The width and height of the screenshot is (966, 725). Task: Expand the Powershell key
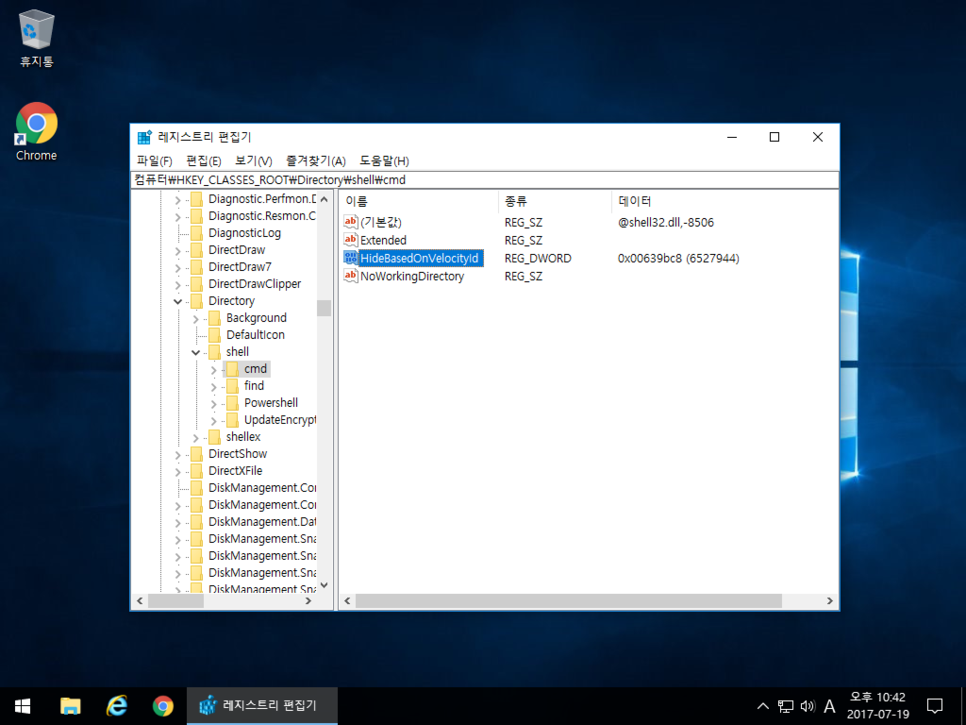click(x=213, y=403)
